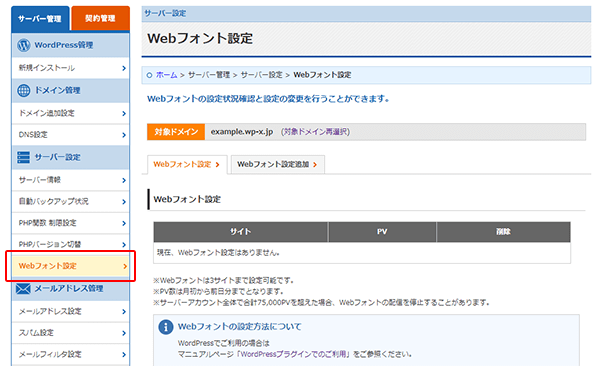600x366 pixels.
Task: Click the chevron arrow on PHPバージョン切替 row
Action: coord(124,244)
